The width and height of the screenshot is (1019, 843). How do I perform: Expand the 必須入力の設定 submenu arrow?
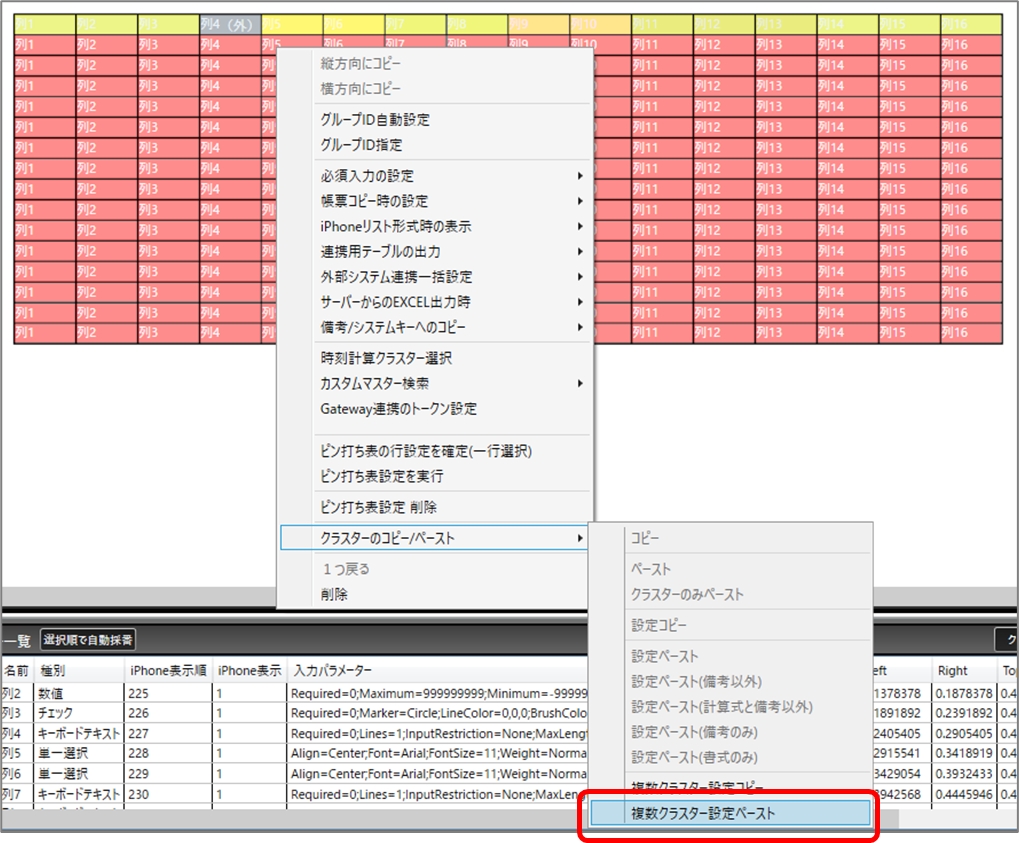[580, 176]
